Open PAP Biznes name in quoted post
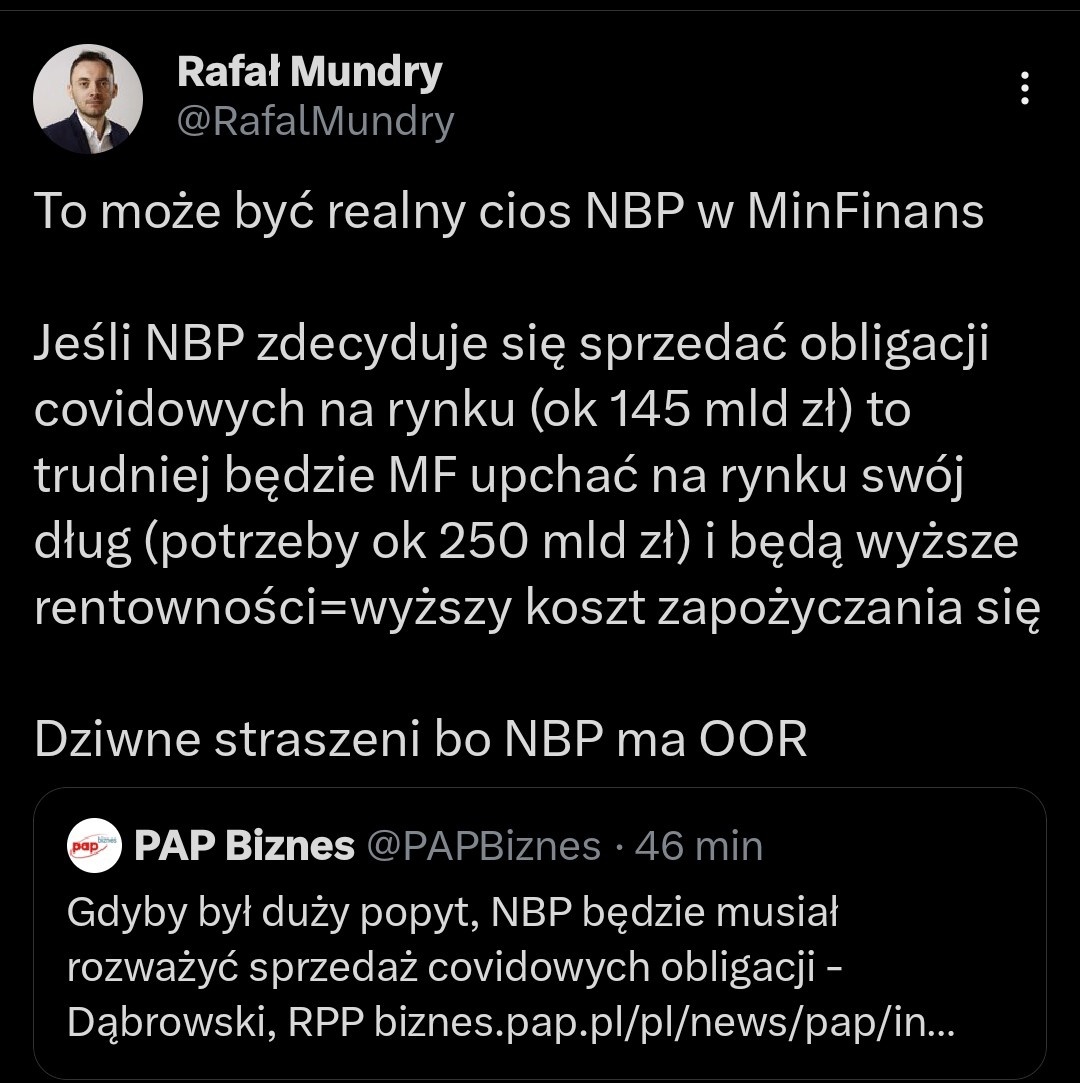Image resolution: width=1080 pixels, height=1083 pixels. coord(244,845)
